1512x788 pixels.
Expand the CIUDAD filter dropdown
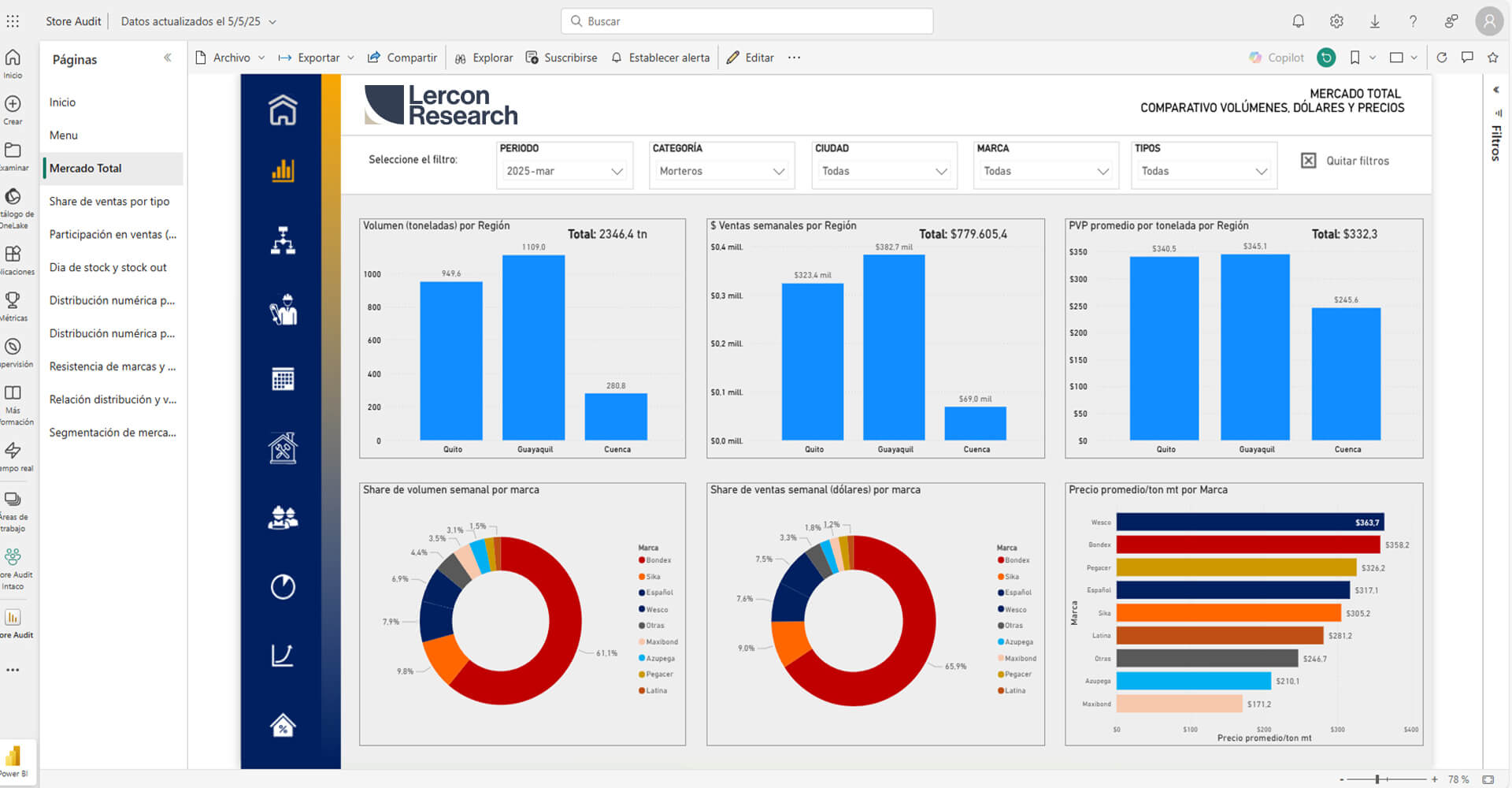884,171
